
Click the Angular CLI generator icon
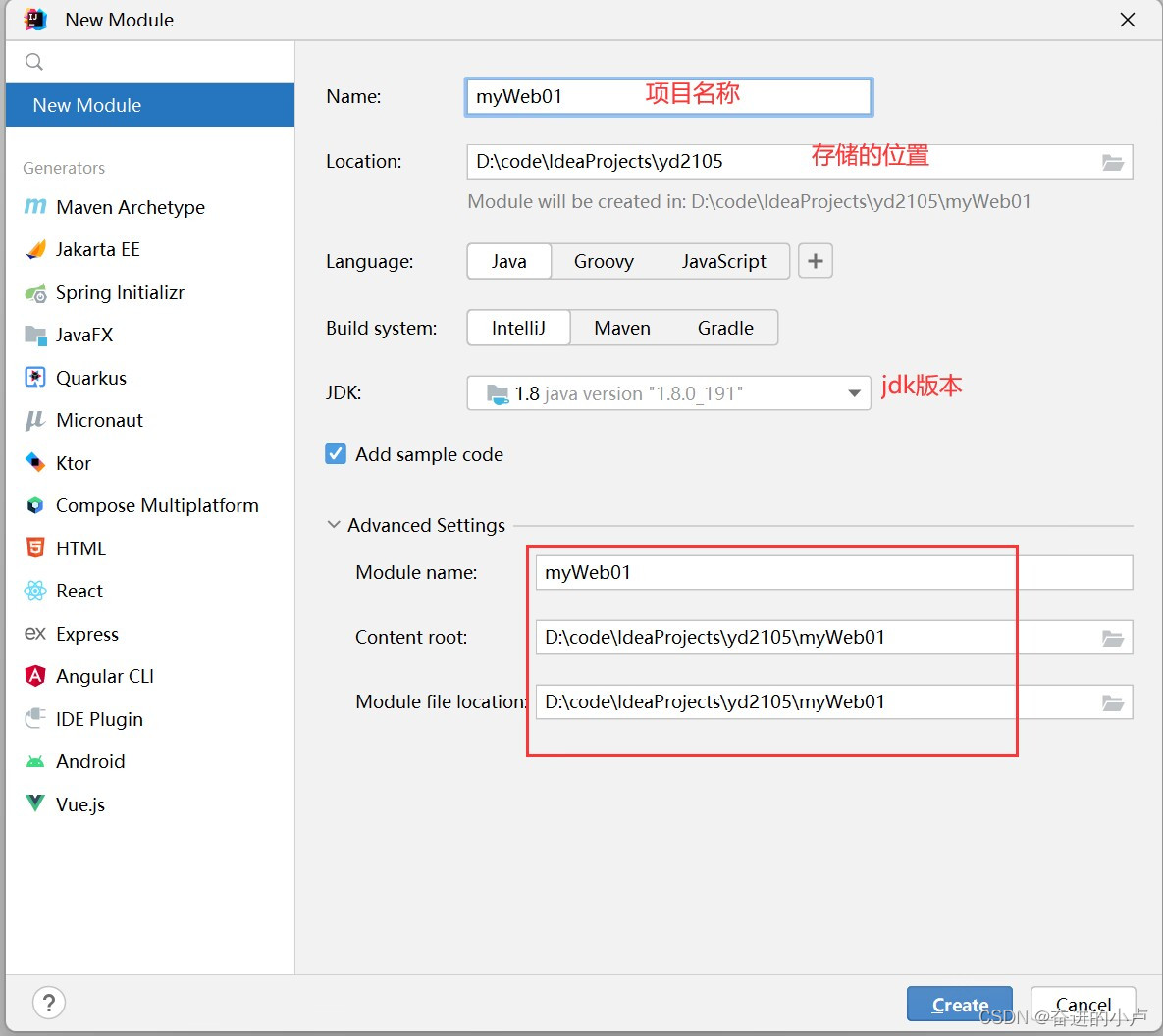[x=35, y=676]
